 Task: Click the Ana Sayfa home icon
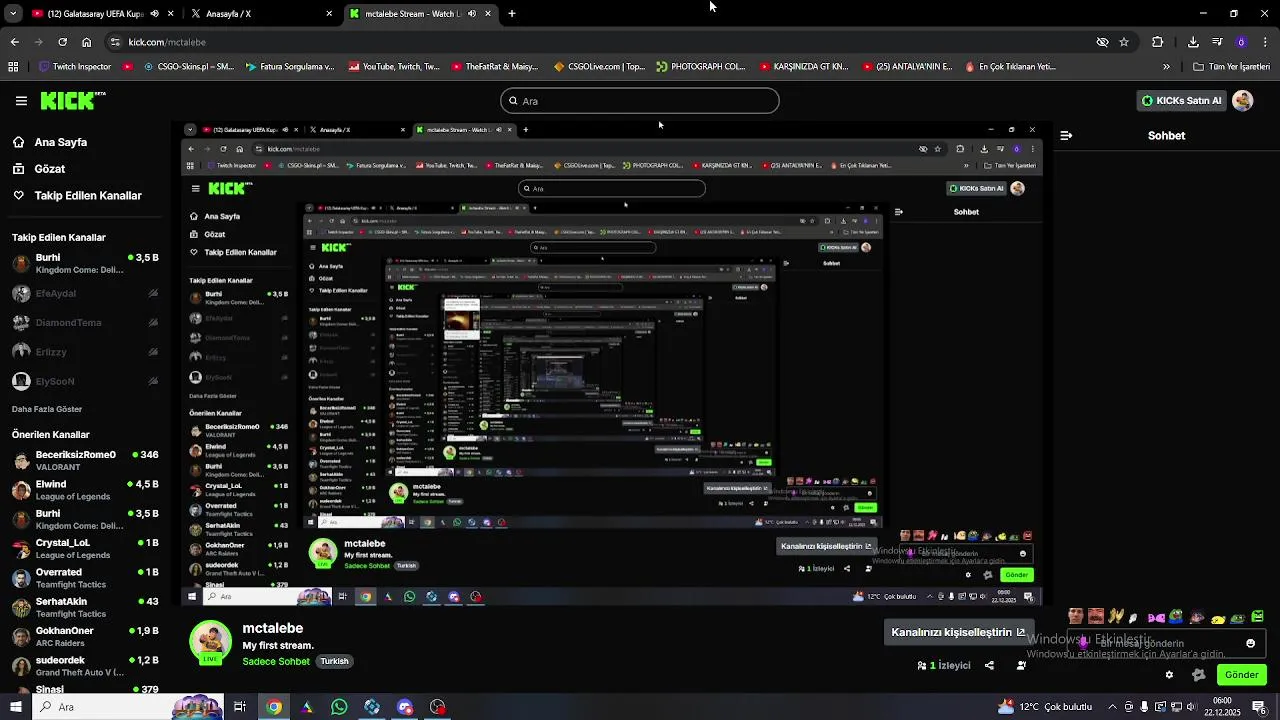coord(19,142)
